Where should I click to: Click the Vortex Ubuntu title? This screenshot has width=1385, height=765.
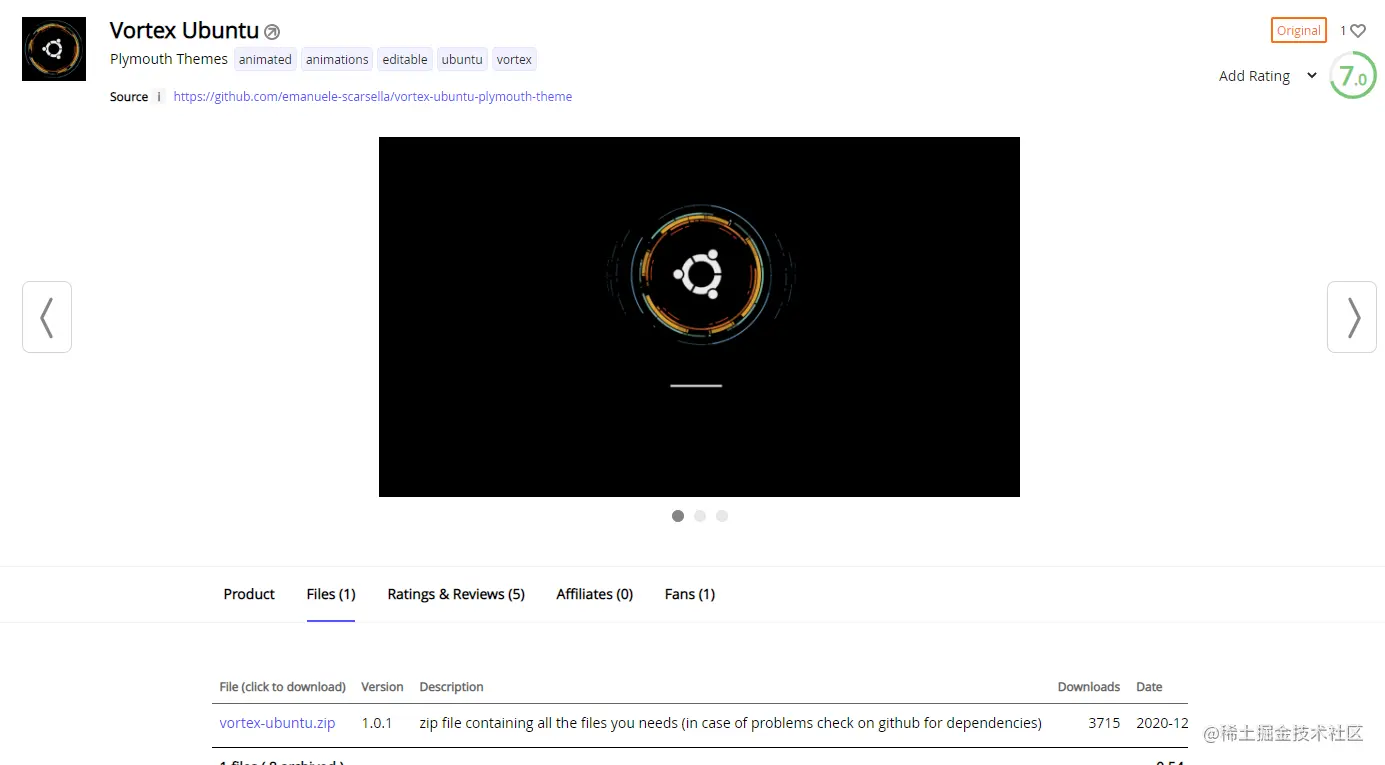tap(184, 31)
